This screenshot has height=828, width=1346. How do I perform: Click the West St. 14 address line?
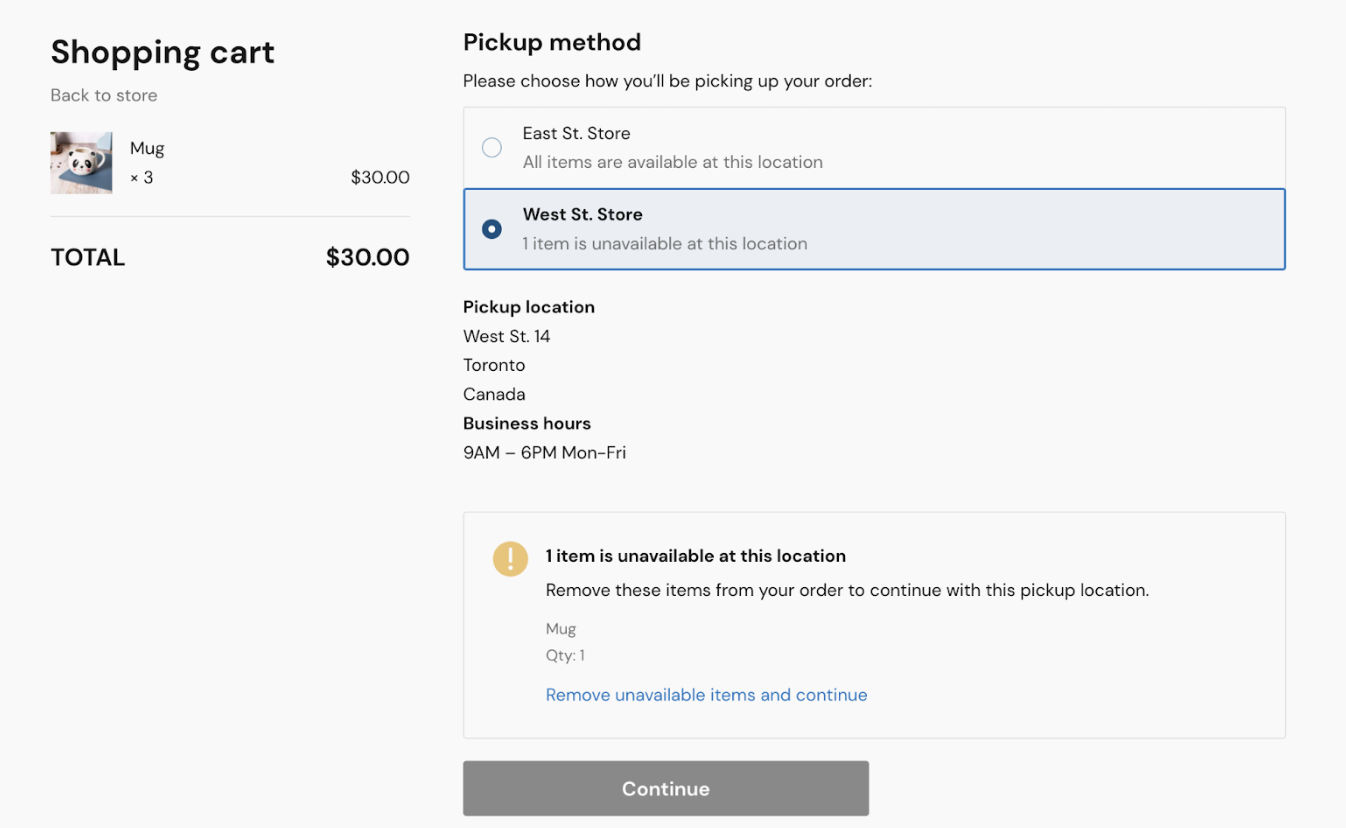507,336
